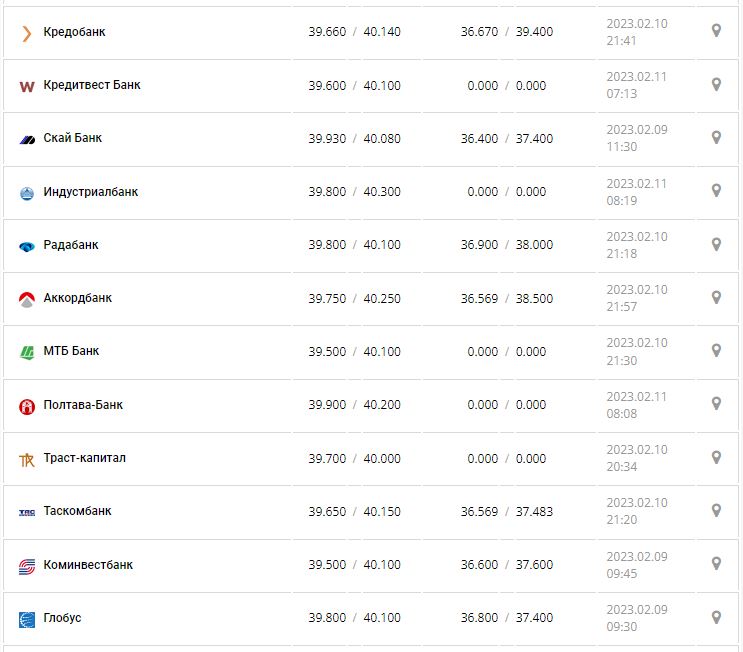743x652 pixels.
Task: Open the Кредобанк bank link
Action: 74,32
